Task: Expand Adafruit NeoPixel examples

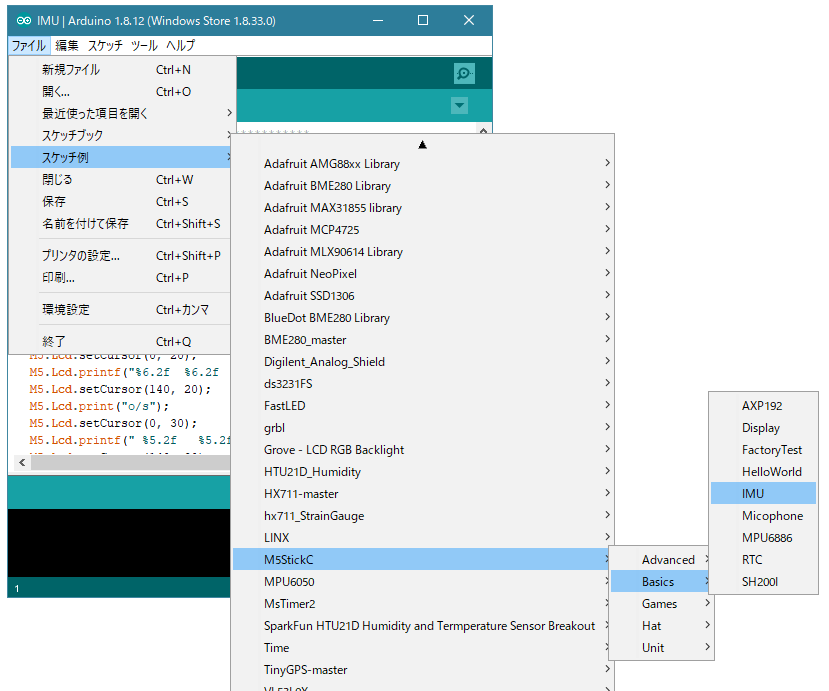Action: pyautogui.click(x=423, y=274)
